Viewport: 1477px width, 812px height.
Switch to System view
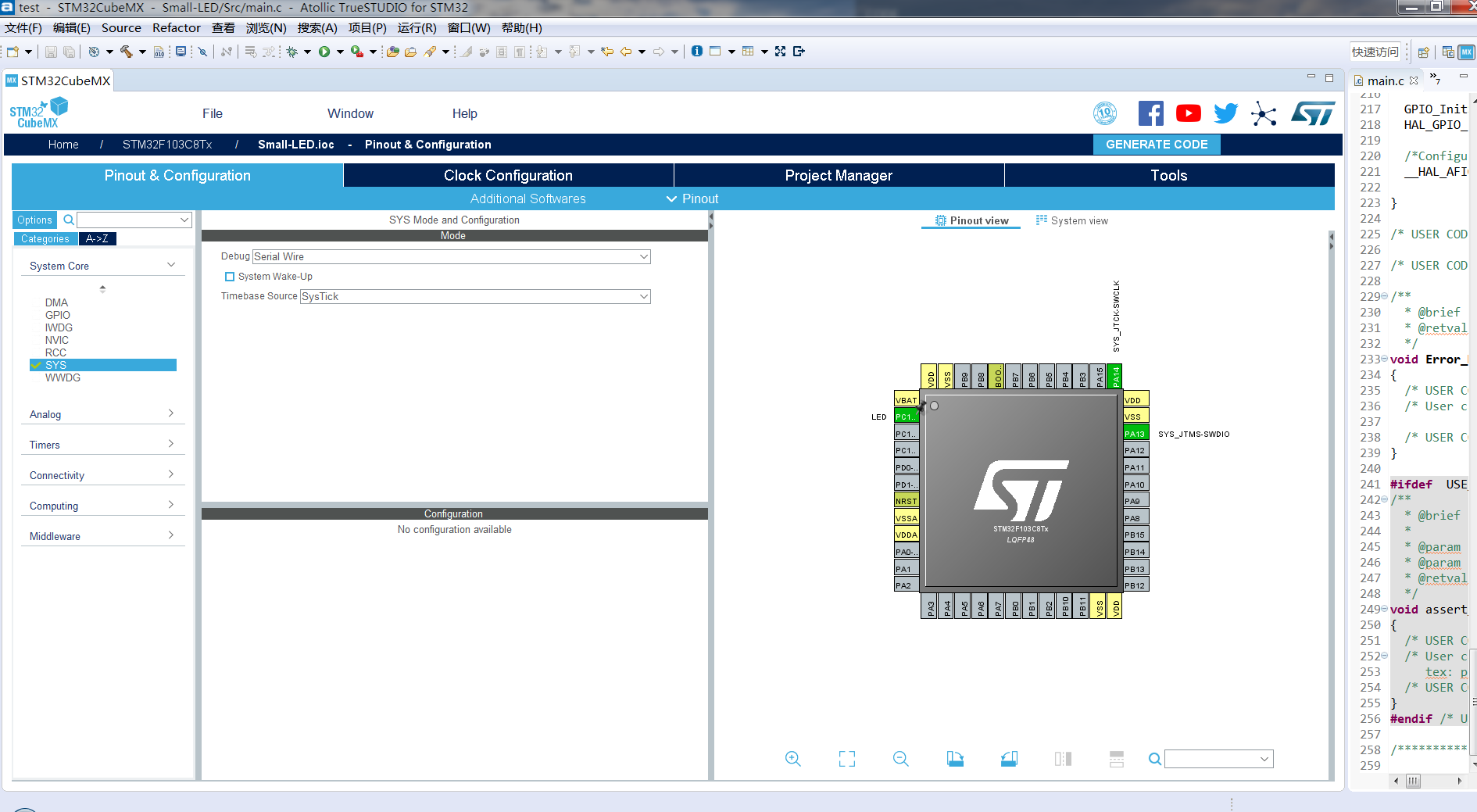1072,220
